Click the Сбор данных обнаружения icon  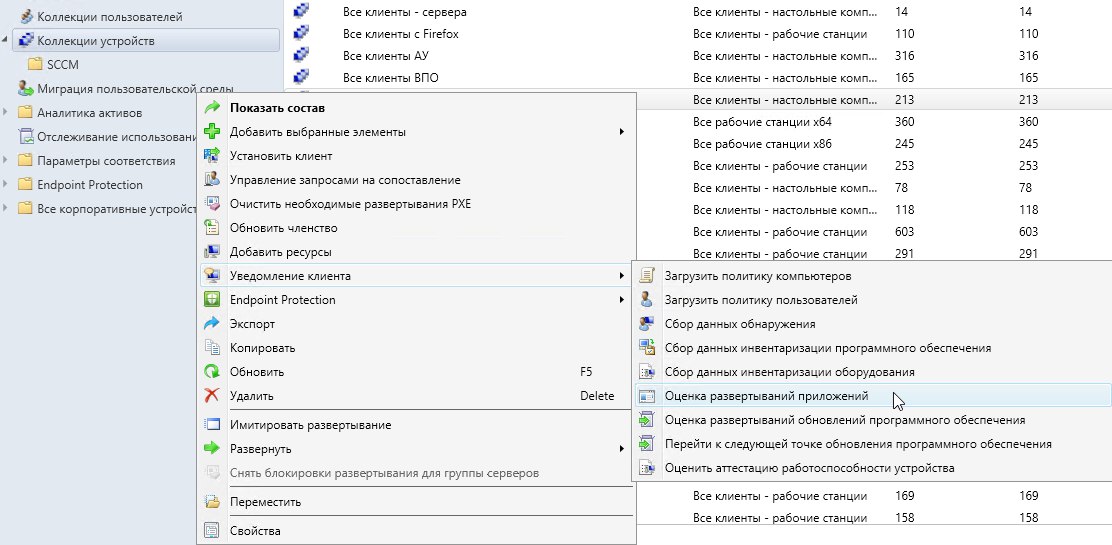[647, 324]
